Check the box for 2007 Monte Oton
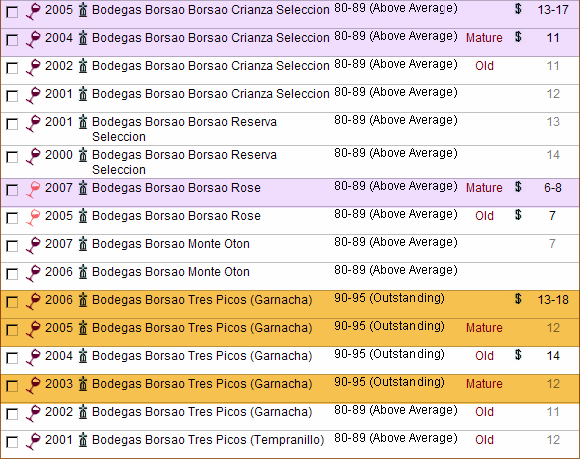Screen dimensions: 580x459 point(12,246)
